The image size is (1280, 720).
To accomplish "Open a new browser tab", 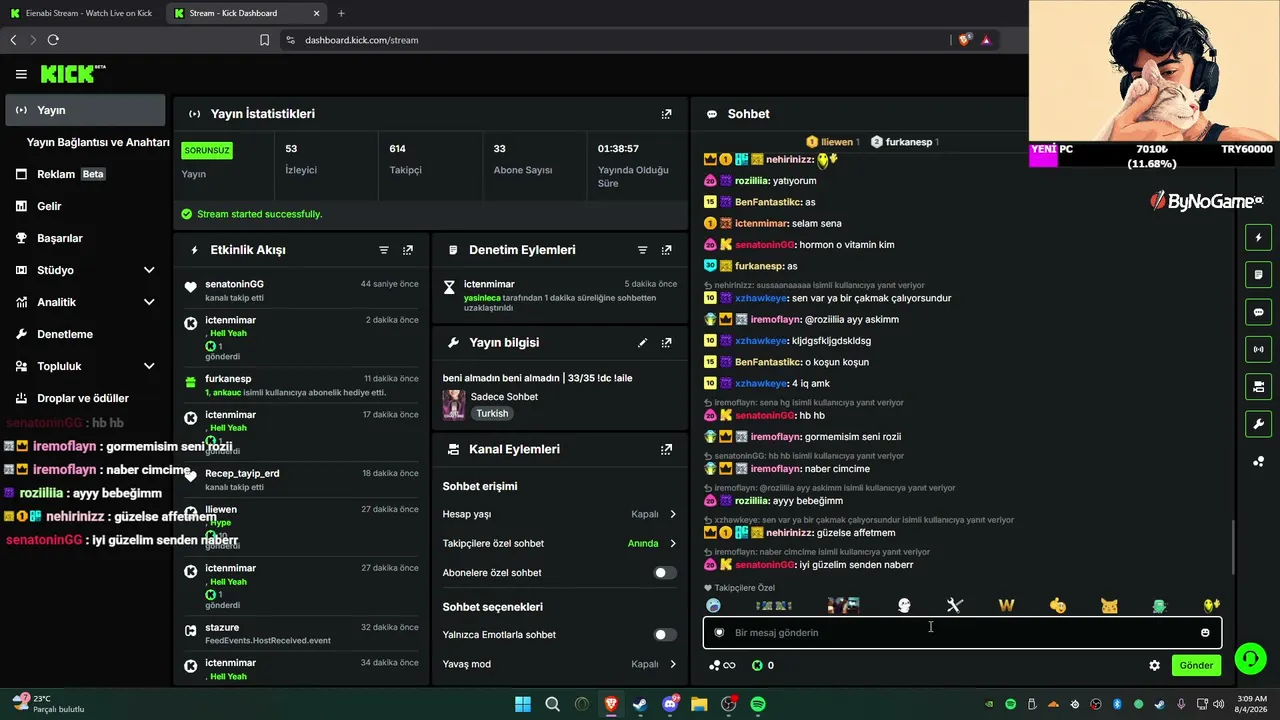I will [x=341, y=13].
